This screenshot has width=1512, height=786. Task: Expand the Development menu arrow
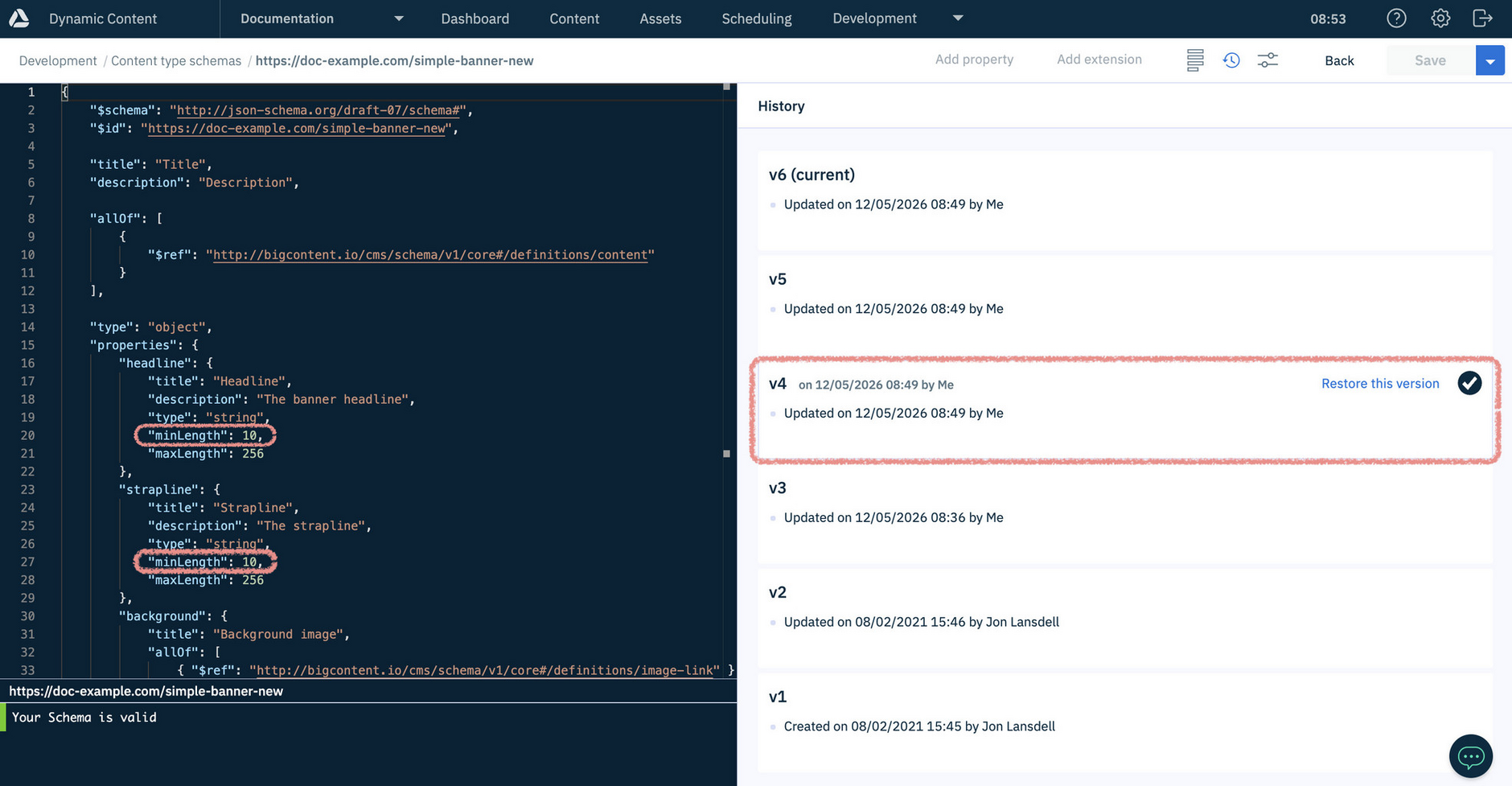click(957, 19)
